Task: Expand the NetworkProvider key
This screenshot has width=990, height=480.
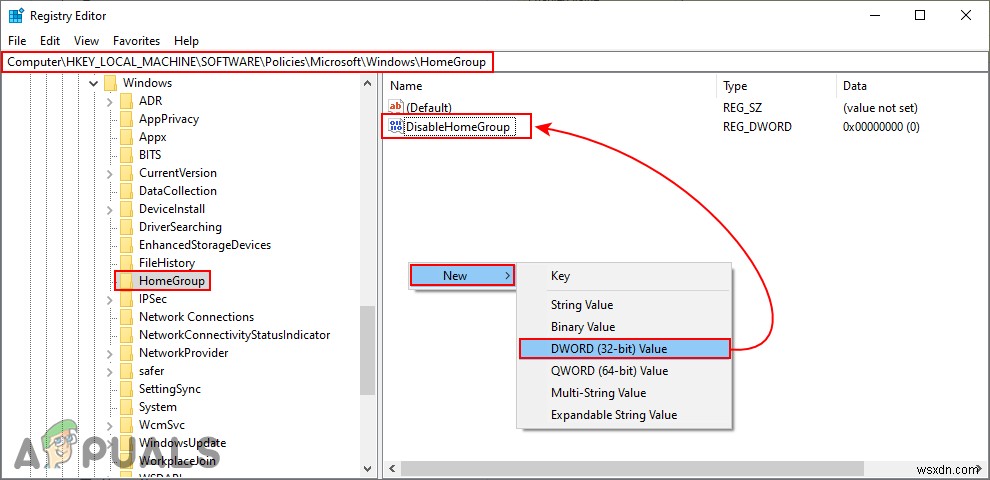Action: 110,353
